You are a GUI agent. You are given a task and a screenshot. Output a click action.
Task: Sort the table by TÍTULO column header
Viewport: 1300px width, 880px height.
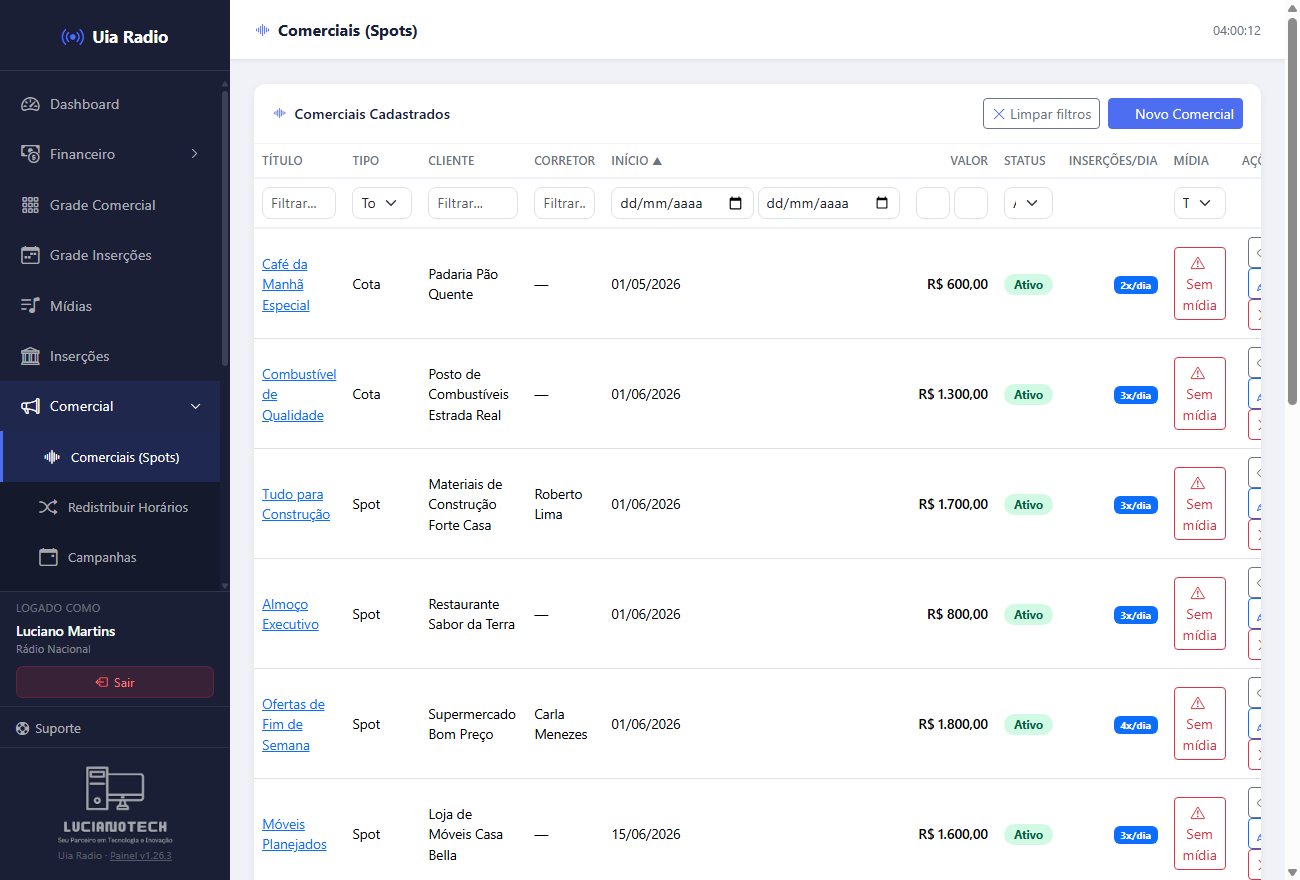pyautogui.click(x=282, y=161)
